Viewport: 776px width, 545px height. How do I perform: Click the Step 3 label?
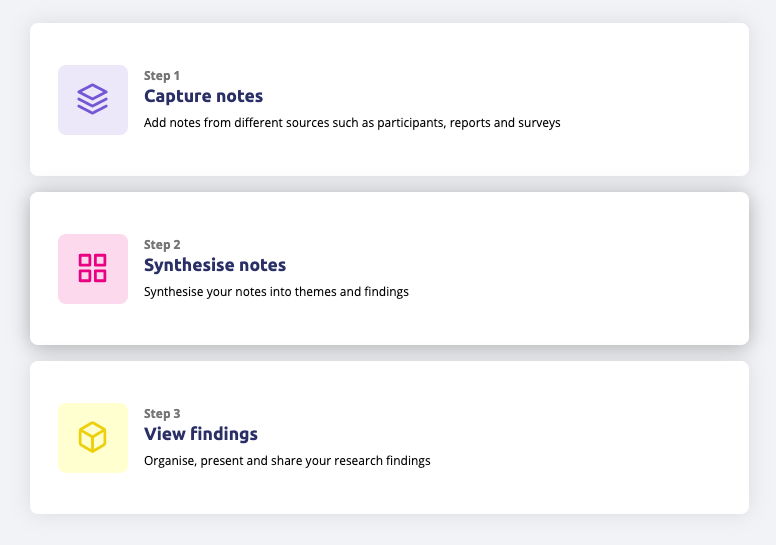click(x=162, y=413)
